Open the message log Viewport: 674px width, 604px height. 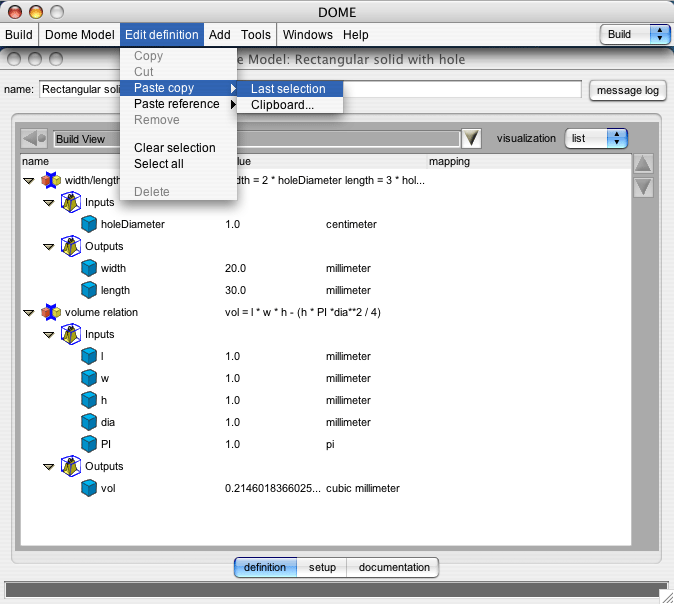(628, 90)
